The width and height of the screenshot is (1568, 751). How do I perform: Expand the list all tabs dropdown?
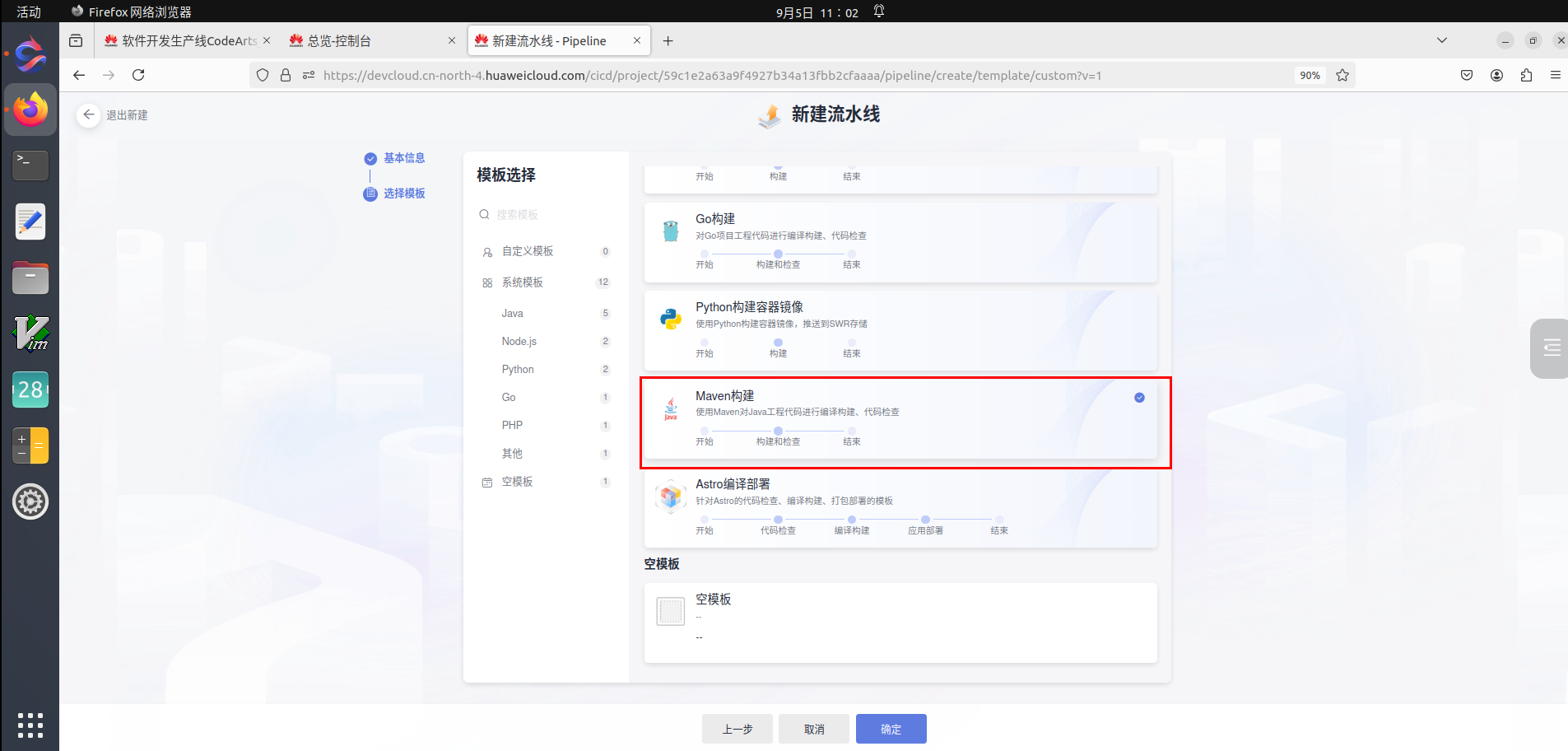1441,40
